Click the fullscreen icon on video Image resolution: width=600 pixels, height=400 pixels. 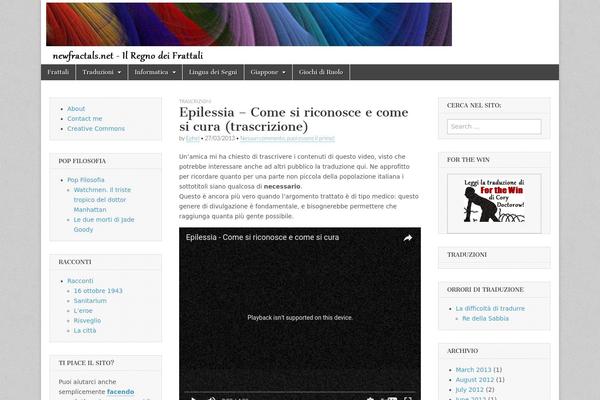pos(408,399)
